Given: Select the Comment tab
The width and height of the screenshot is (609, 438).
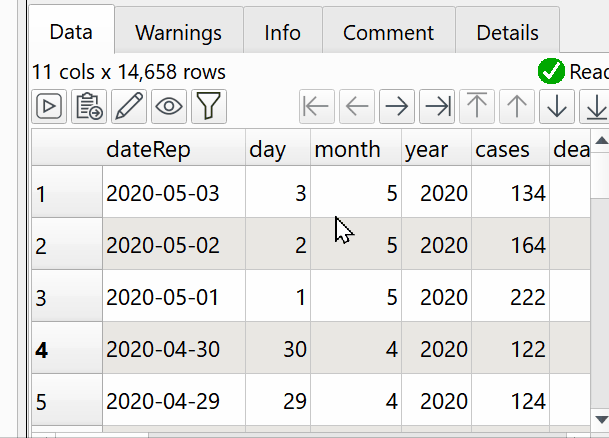Looking at the screenshot, I should 388,33.
